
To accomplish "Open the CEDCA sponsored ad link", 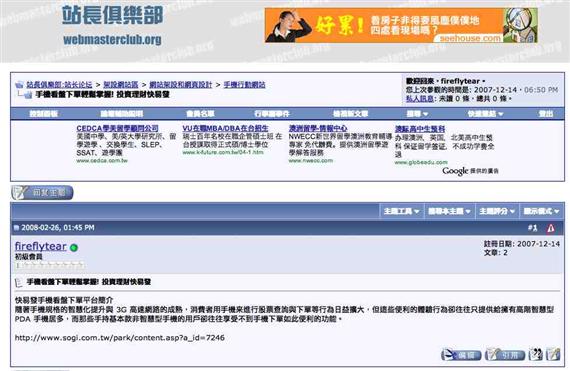I will pyautogui.click(x=117, y=128).
